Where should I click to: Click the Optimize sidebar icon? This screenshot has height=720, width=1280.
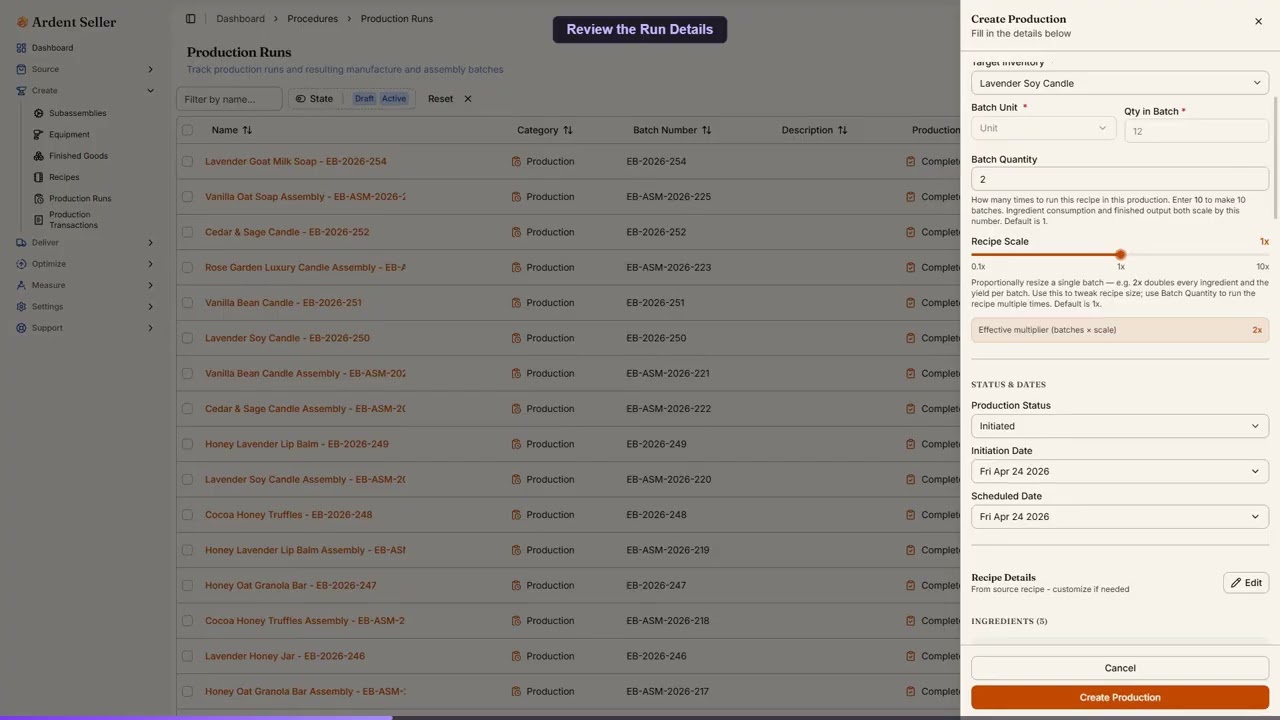click(x=21, y=264)
